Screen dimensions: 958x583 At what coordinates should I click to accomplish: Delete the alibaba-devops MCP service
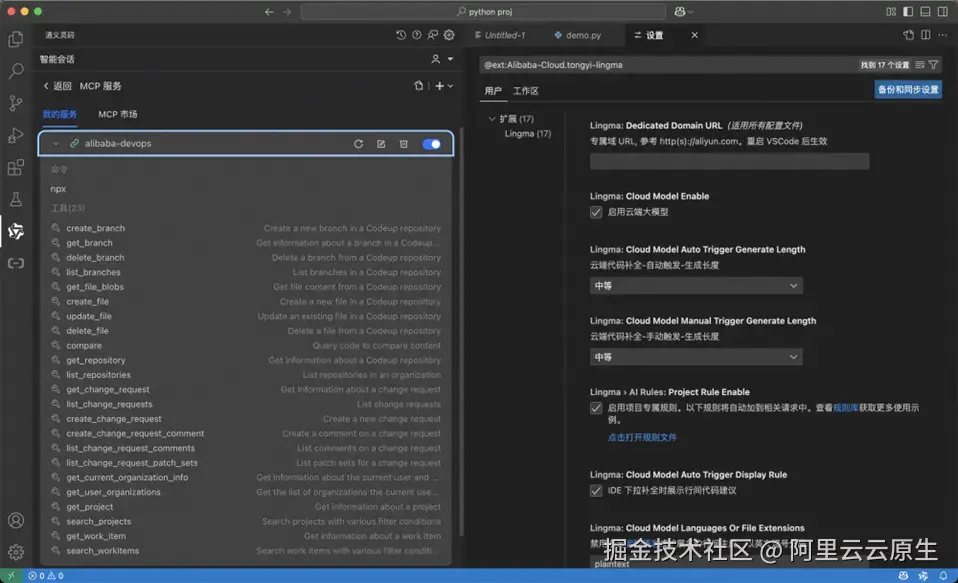(x=404, y=144)
